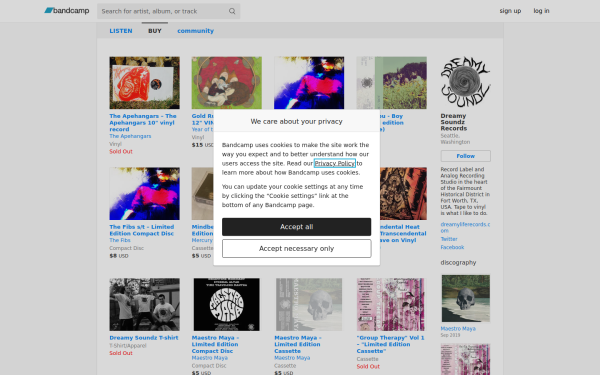
Task: Open Maestro Maya Limited Edition Compact Disc thumbnail
Action: [x=227, y=305]
